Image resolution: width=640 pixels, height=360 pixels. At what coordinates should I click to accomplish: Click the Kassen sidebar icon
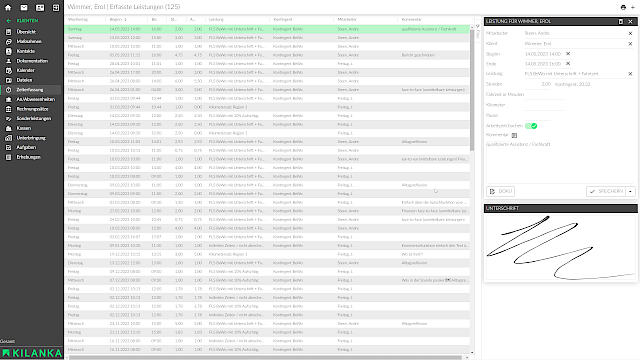(x=9, y=128)
